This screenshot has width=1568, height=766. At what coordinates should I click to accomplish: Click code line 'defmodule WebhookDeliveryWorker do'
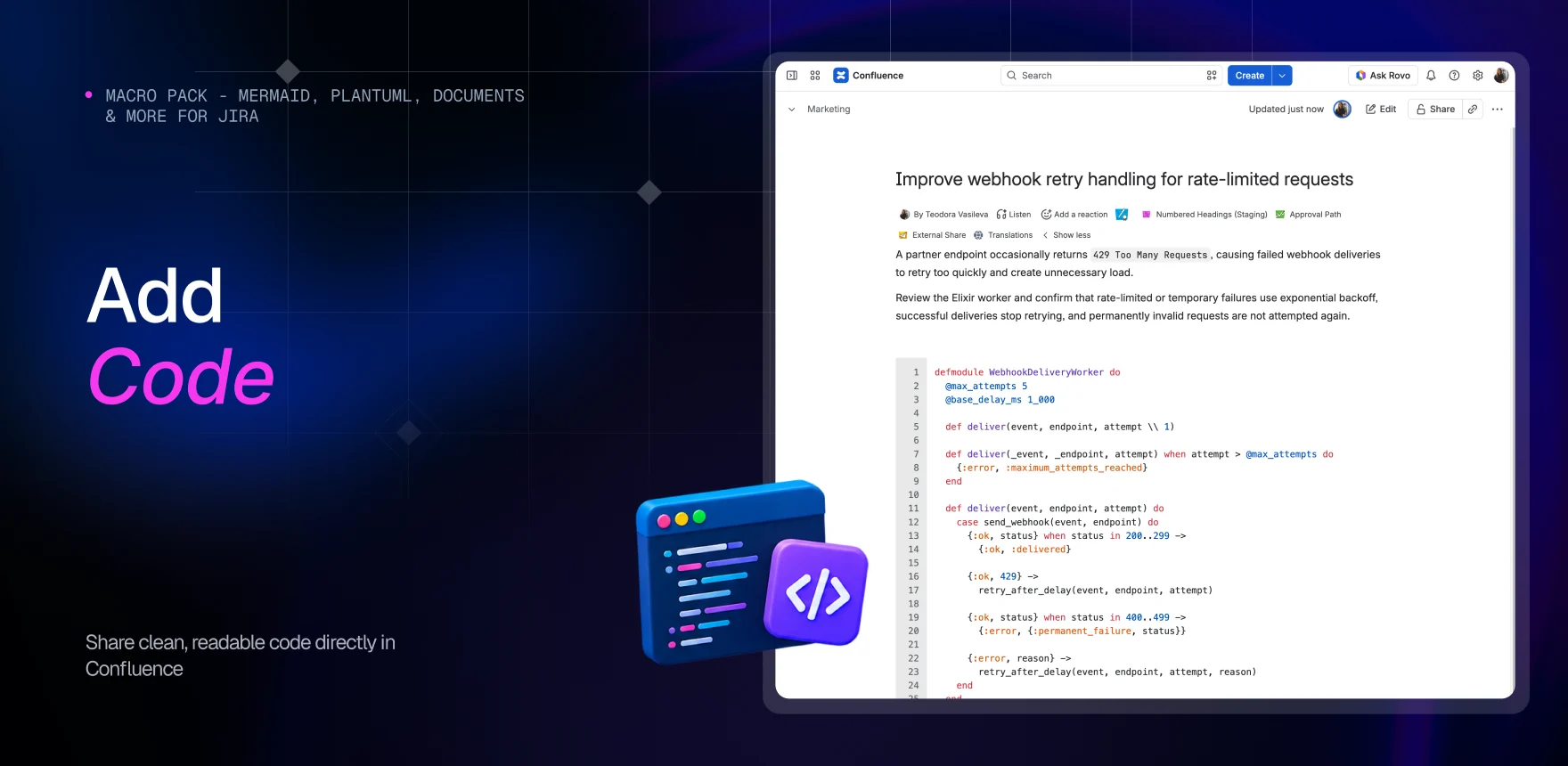point(1027,372)
